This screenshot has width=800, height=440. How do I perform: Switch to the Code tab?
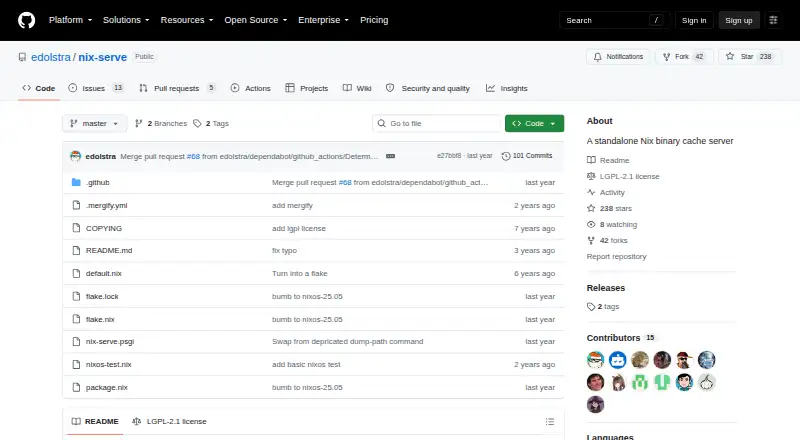pyautogui.click(x=39, y=88)
